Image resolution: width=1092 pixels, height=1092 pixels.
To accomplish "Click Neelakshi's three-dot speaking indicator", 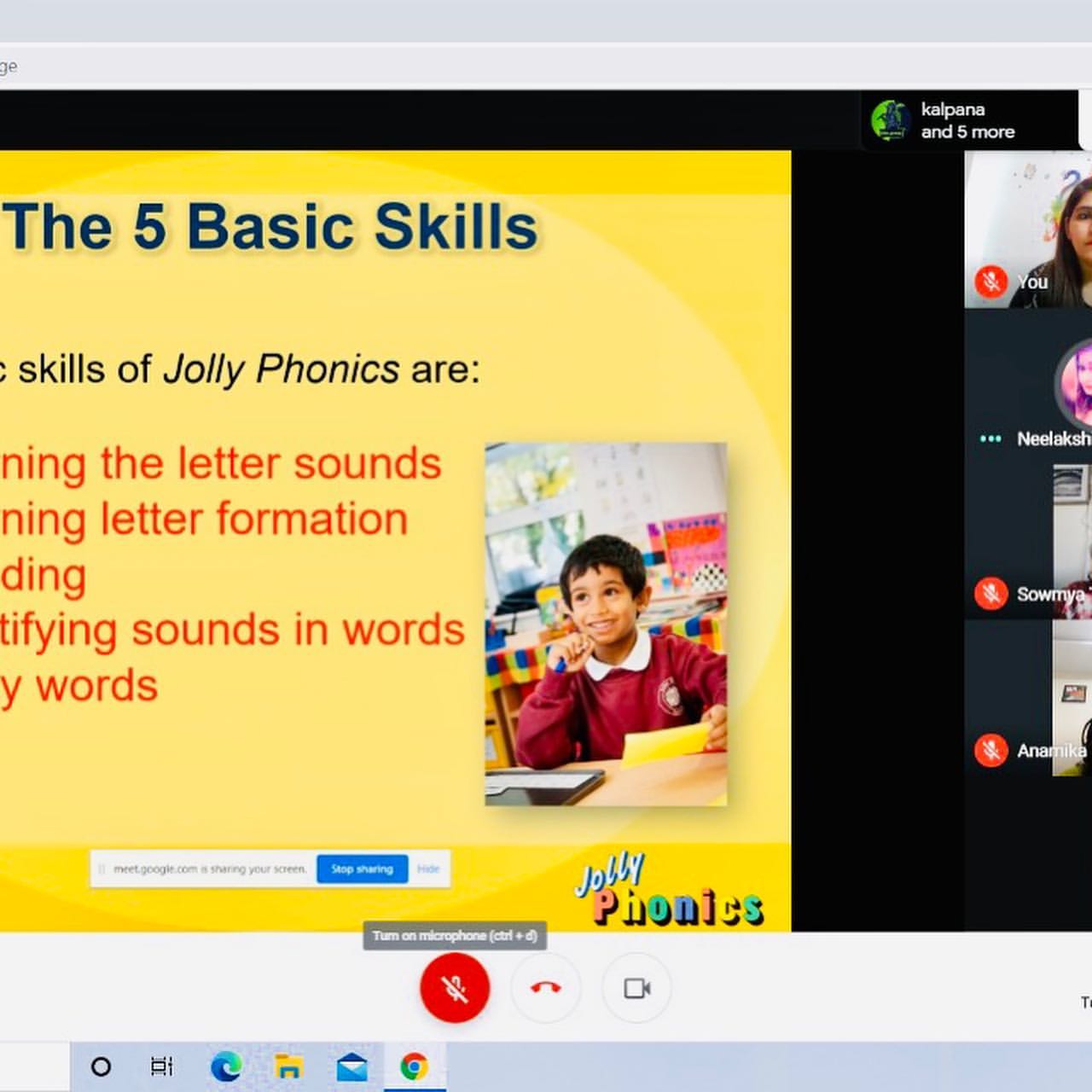I will click(990, 439).
